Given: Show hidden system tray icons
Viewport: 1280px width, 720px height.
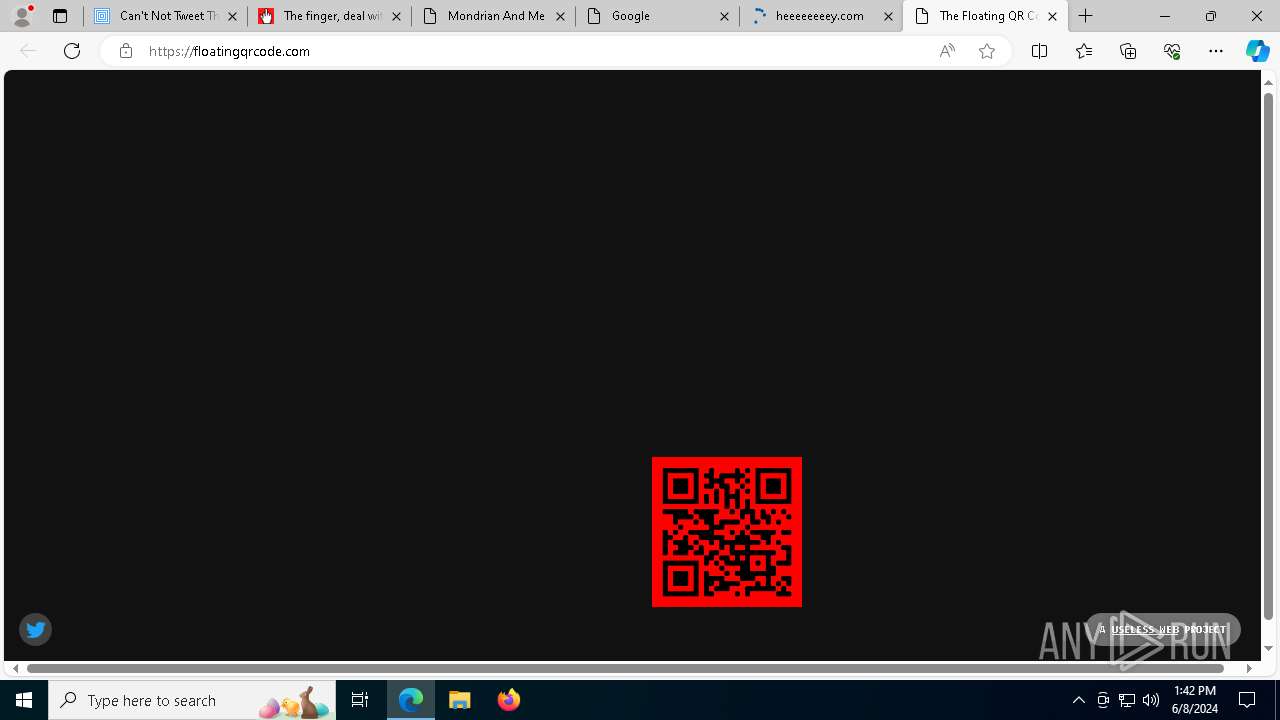Looking at the screenshot, I should 1078,700.
